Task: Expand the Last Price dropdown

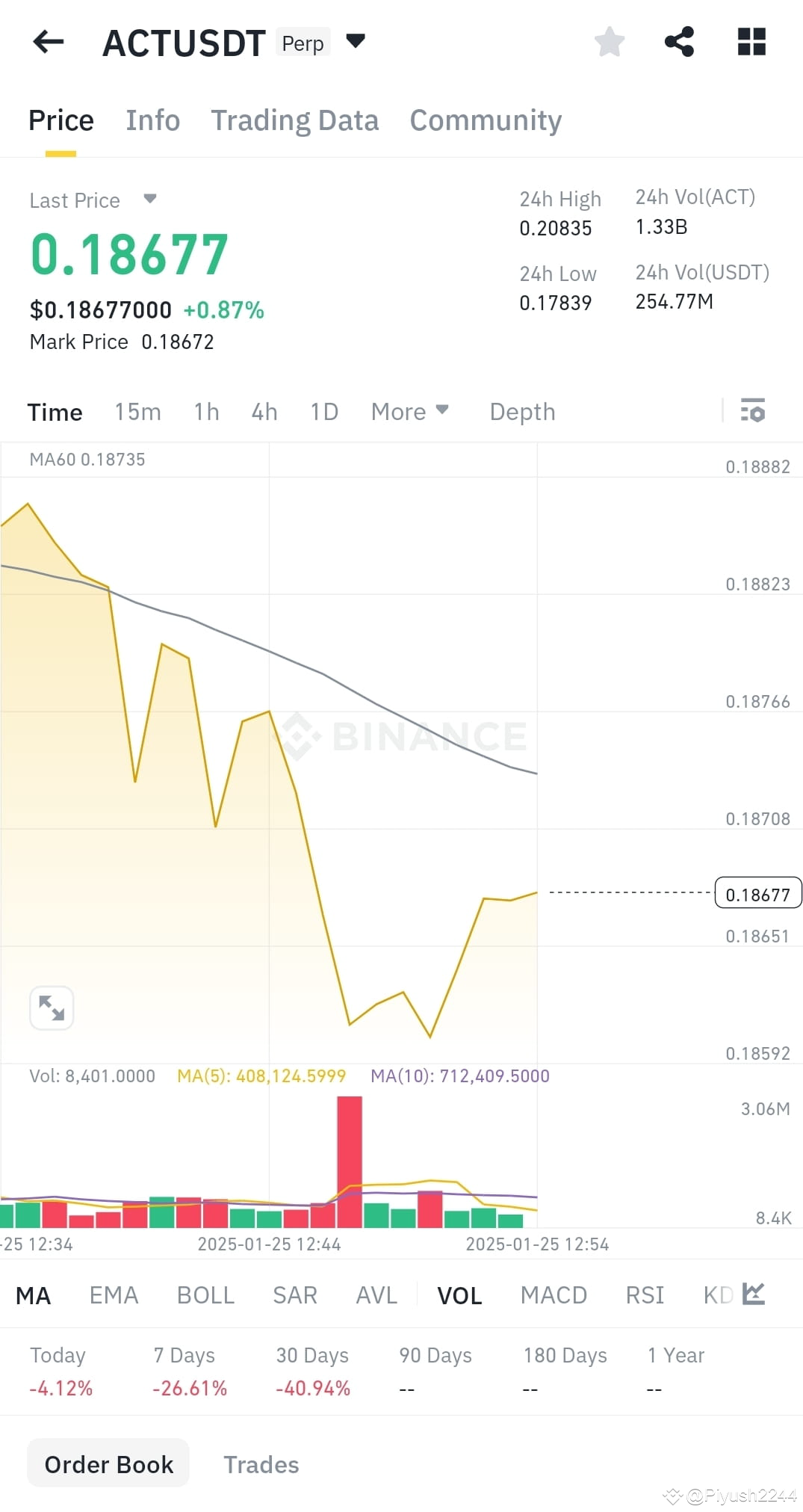Action: point(94,200)
